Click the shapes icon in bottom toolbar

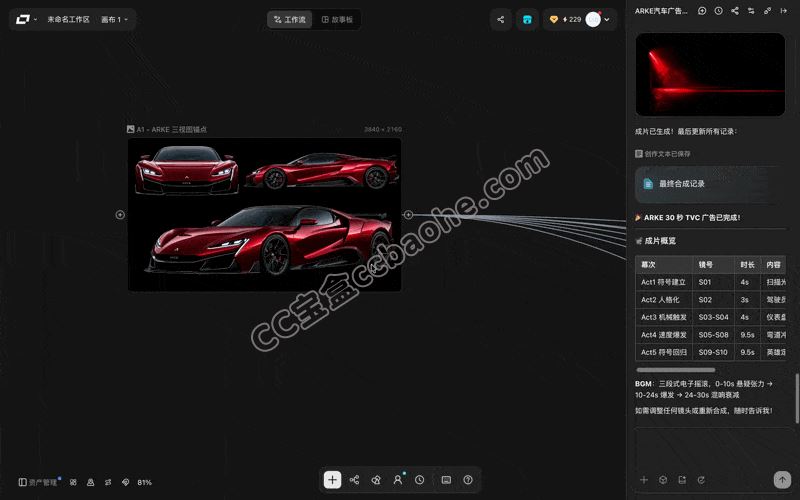376,480
